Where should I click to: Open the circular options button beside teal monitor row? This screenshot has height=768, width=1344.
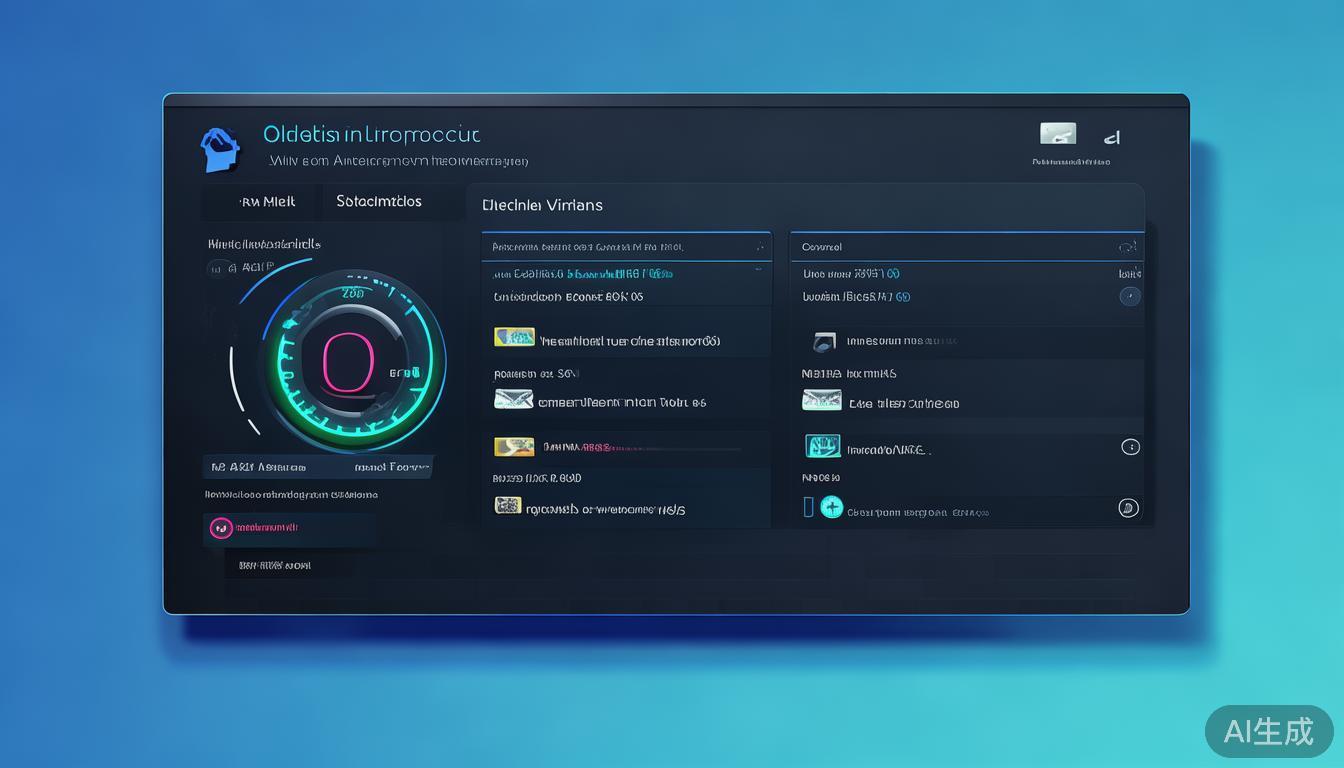click(x=1130, y=447)
